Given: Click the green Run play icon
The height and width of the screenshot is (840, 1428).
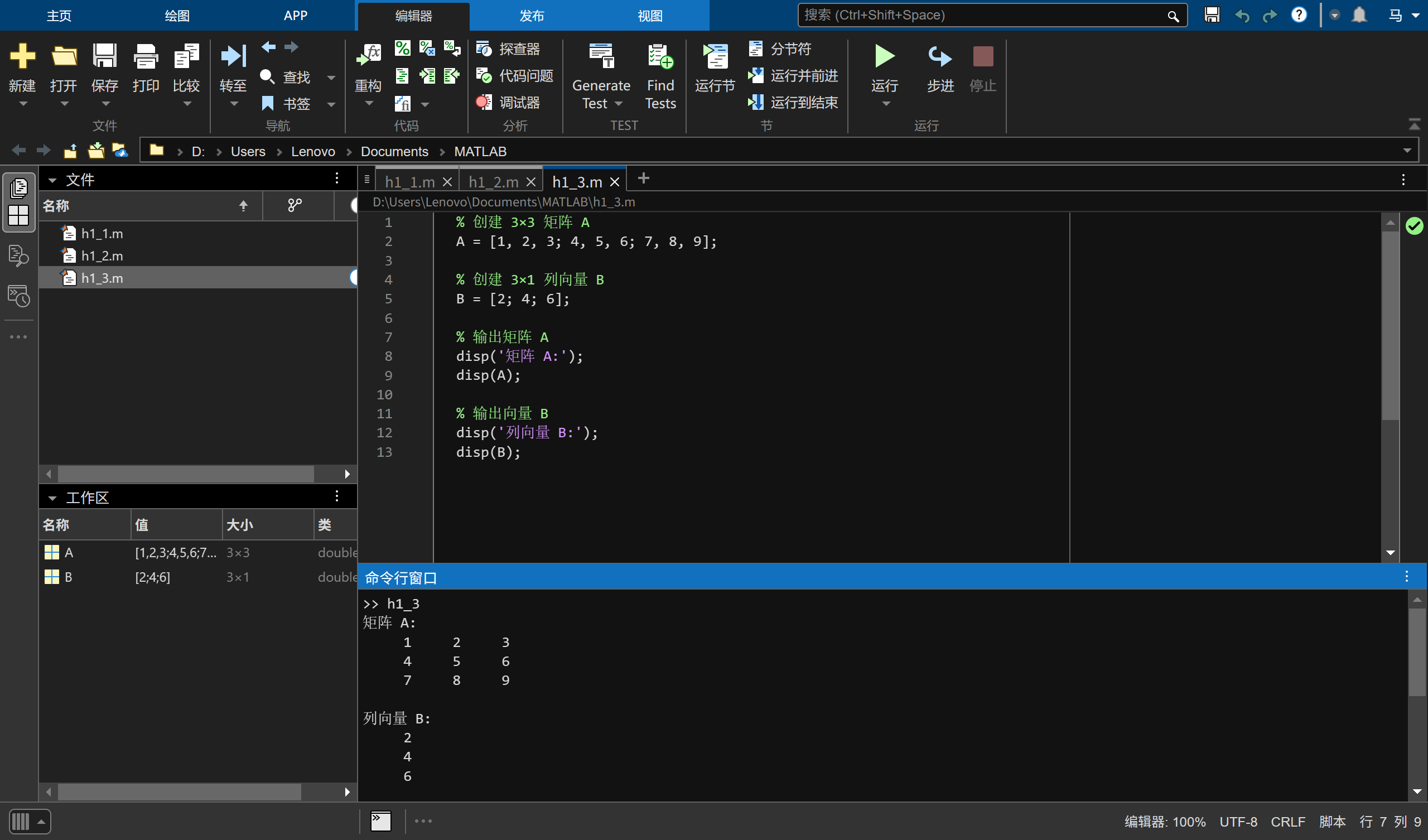Looking at the screenshot, I should [x=884, y=56].
